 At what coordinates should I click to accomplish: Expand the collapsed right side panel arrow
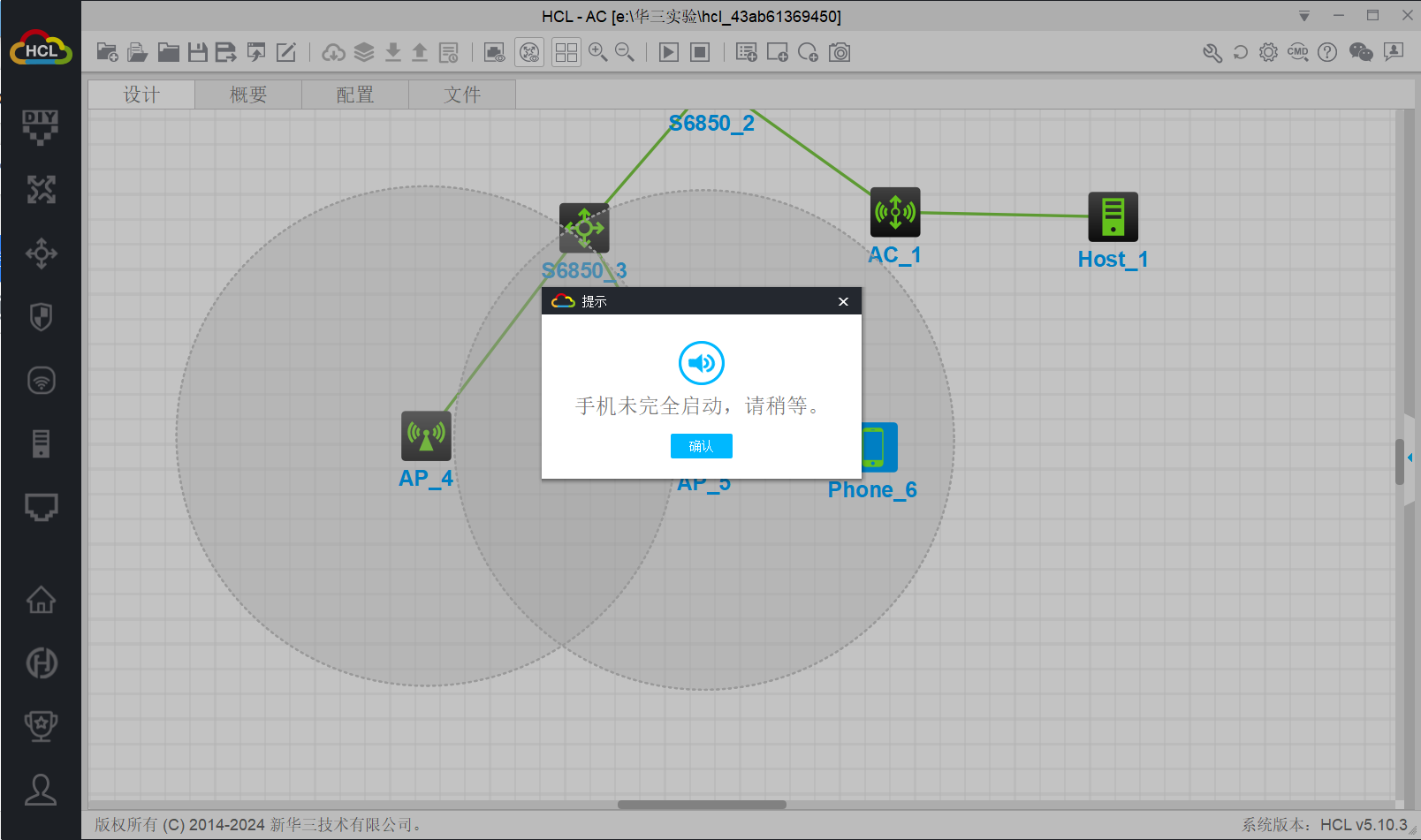(1410, 458)
